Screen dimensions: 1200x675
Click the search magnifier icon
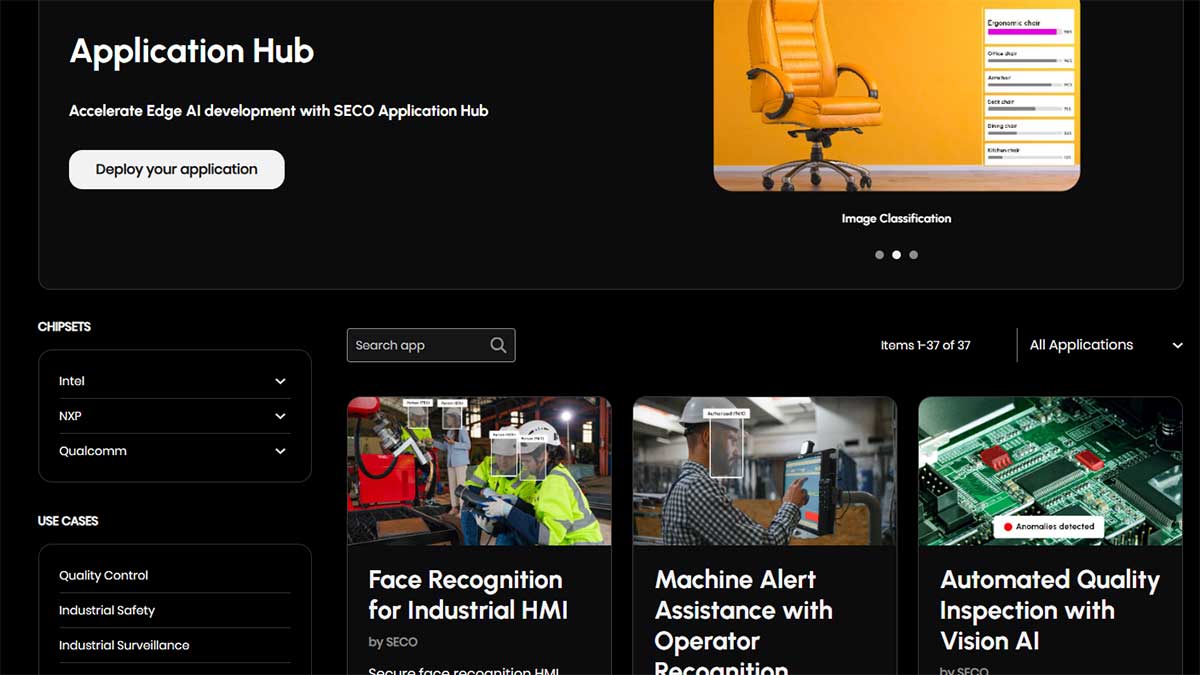point(498,345)
